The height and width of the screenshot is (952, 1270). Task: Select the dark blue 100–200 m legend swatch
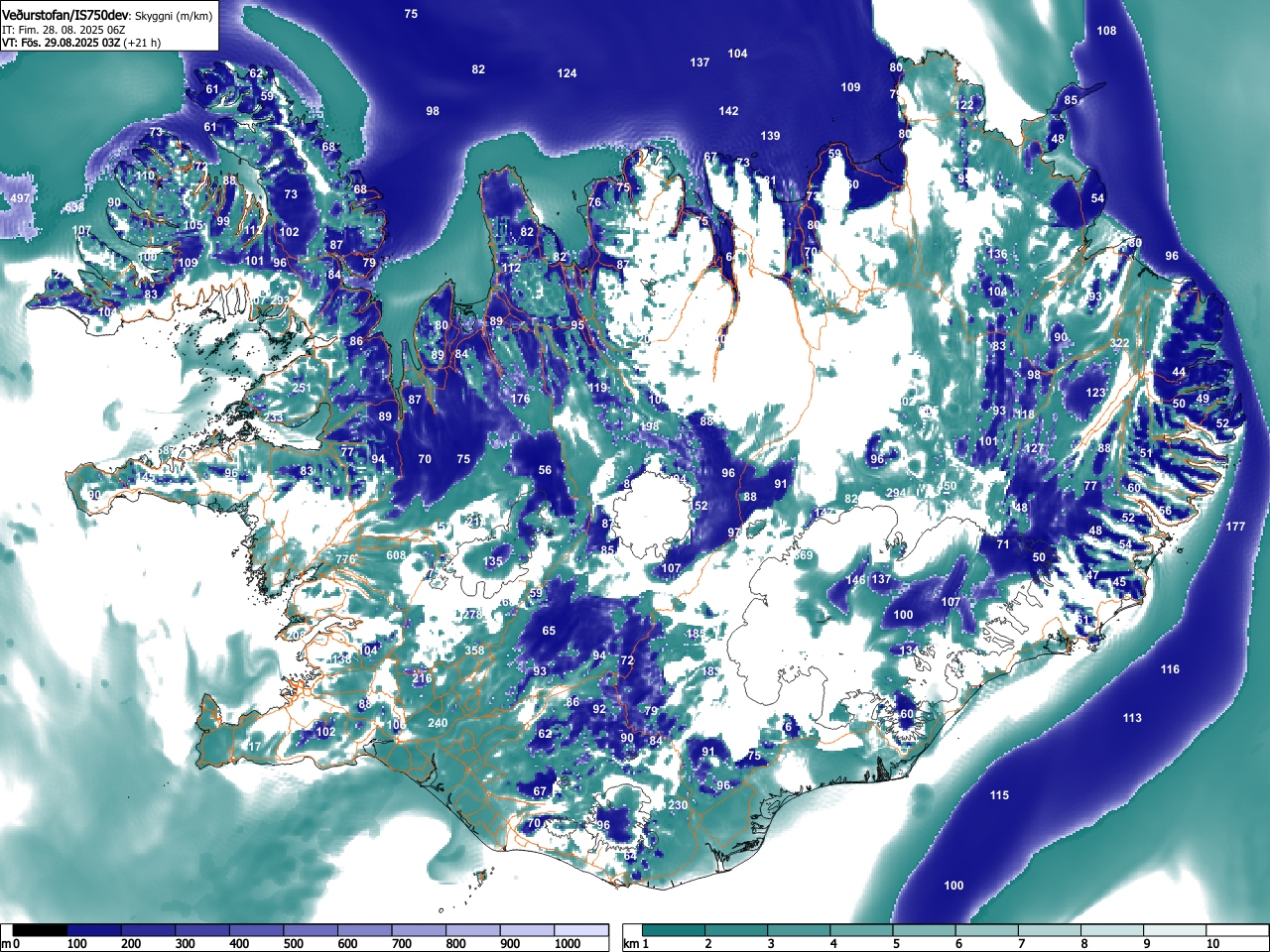94,931
